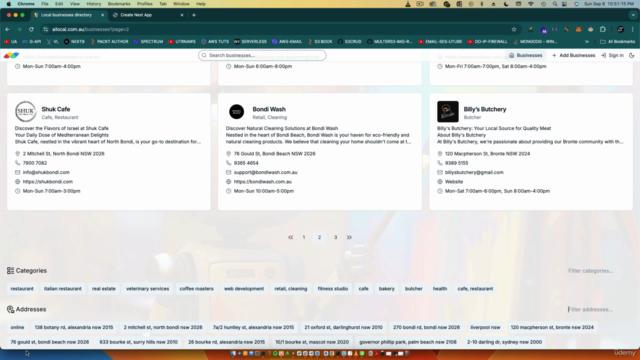Open the Profiles menu
Image resolution: width=640 pixels, height=360 pixels.
[144, 4]
